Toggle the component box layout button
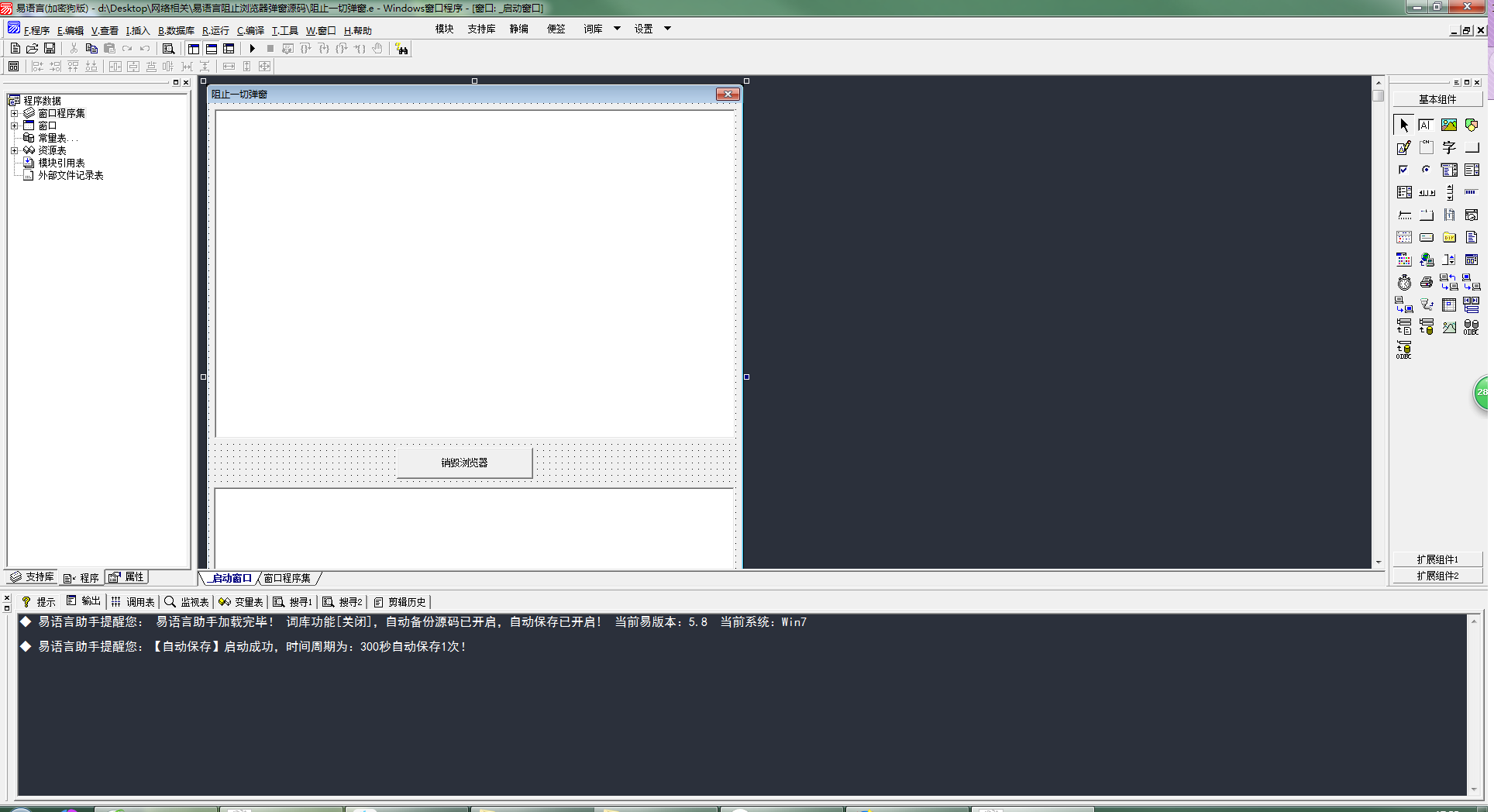The image size is (1494, 812). pyautogui.click(x=229, y=48)
